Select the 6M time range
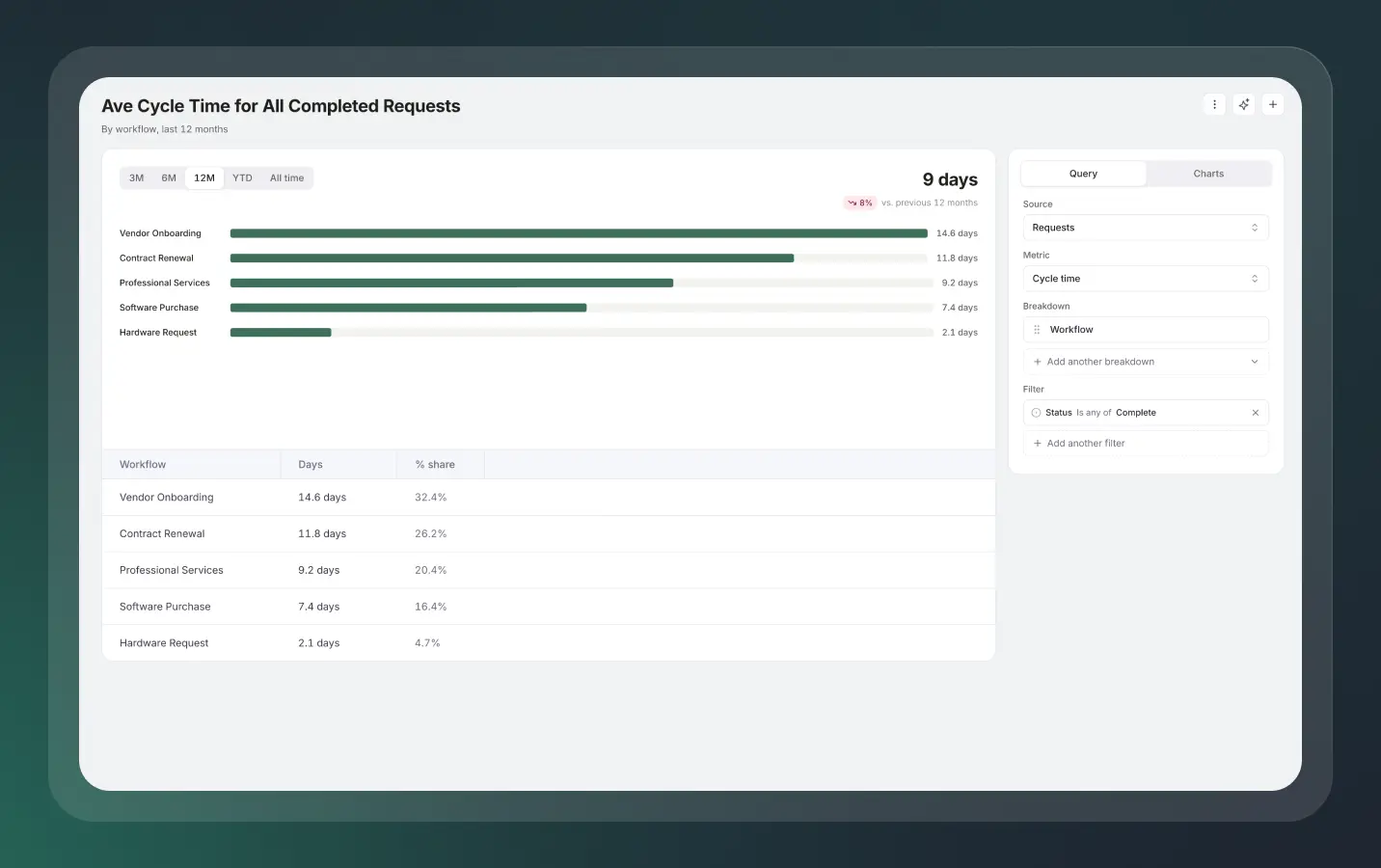This screenshot has height=868, width=1381. [x=169, y=178]
